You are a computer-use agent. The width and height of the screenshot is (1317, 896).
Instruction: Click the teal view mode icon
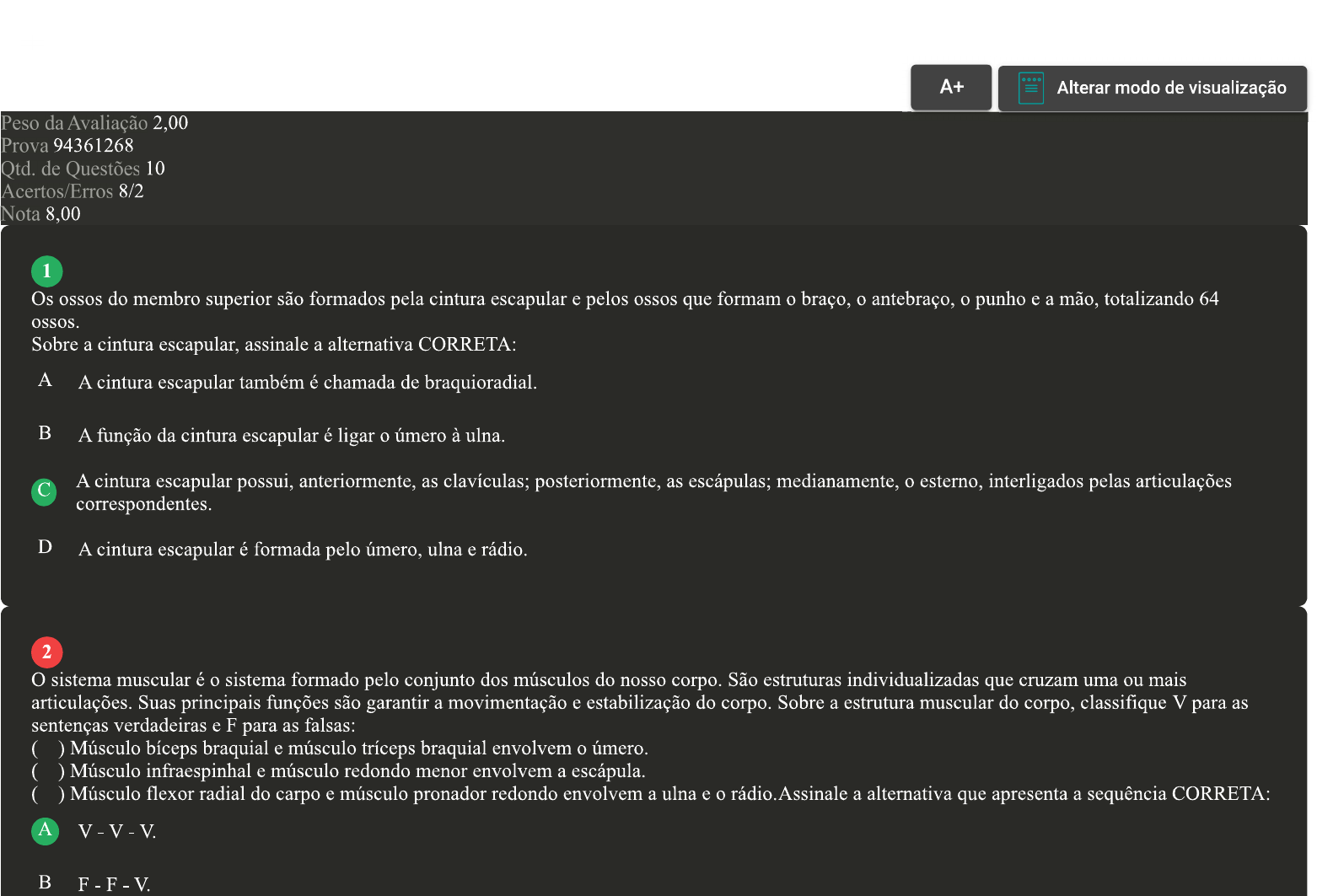coord(1030,88)
